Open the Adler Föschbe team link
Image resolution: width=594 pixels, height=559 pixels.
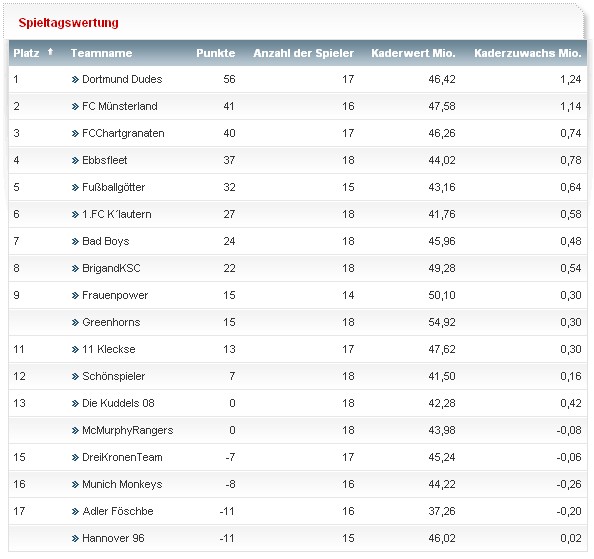pyautogui.click(x=118, y=511)
